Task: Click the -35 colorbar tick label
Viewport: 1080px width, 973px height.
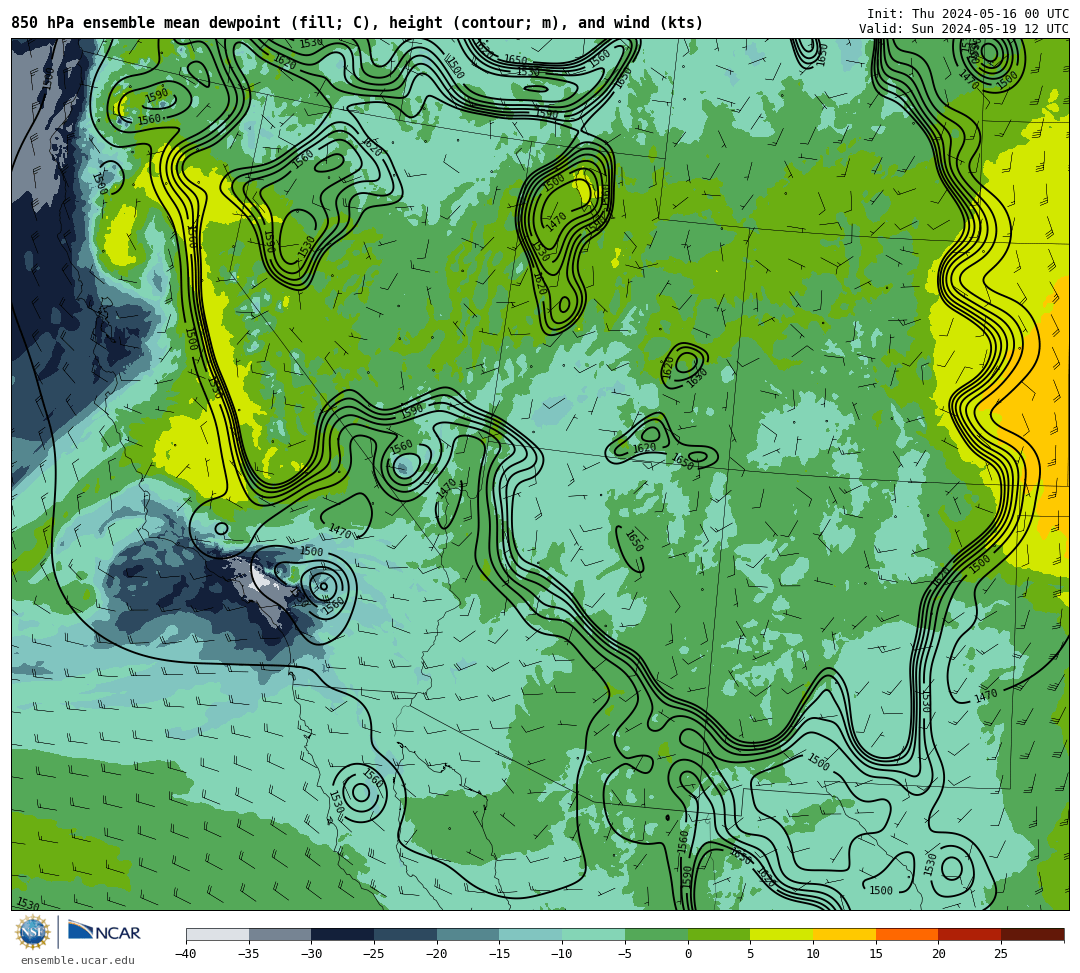Action: pos(248,954)
